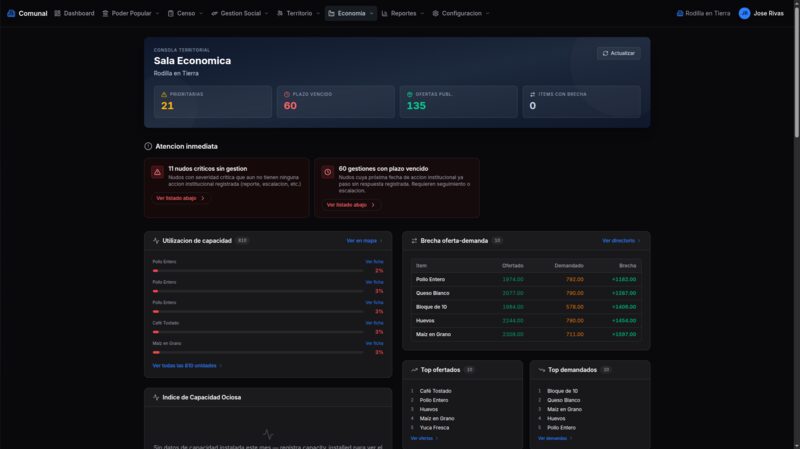Viewport: 800px width, 449px height.
Task: Click the Queso Blanco row in Brecha table
Action: pyautogui.click(x=526, y=293)
